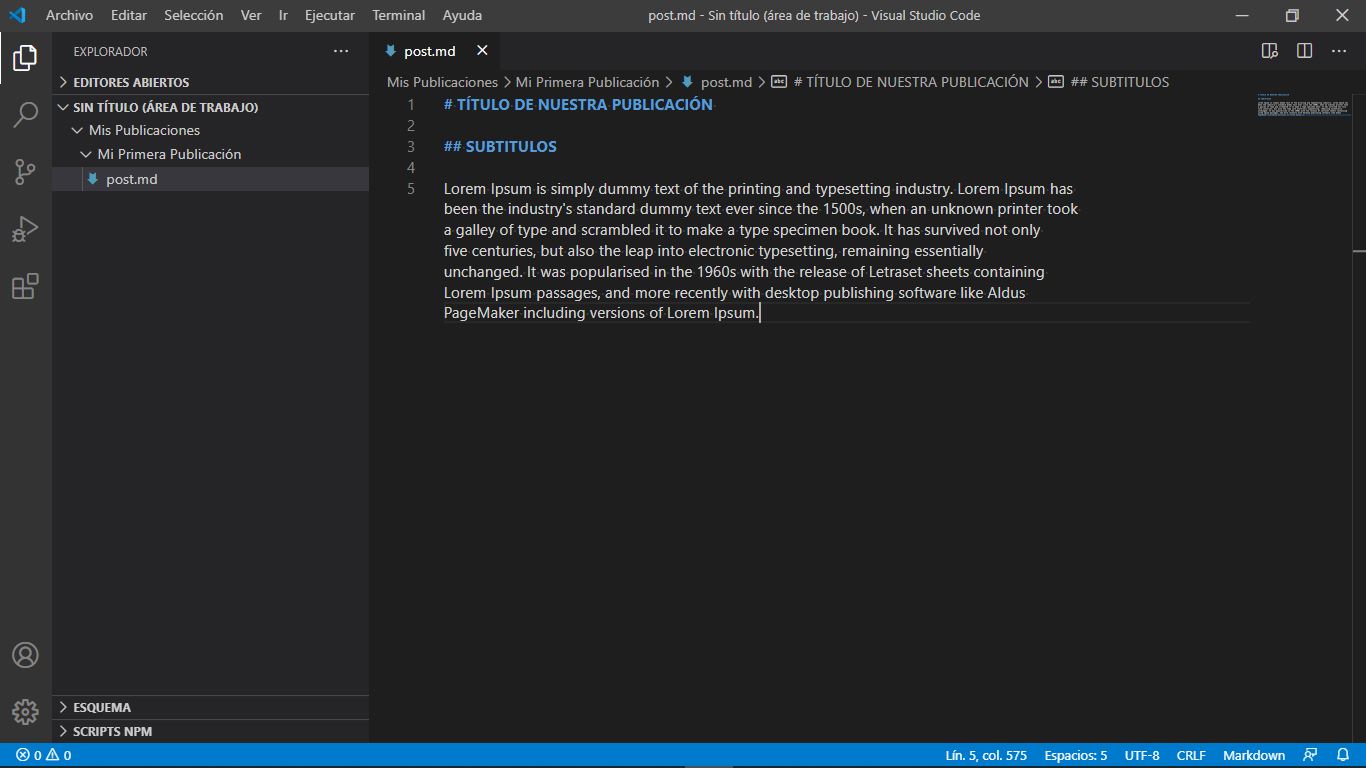Open the Archivo menu
Image resolution: width=1366 pixels, height=768 pixels.
tap(69, 15)
